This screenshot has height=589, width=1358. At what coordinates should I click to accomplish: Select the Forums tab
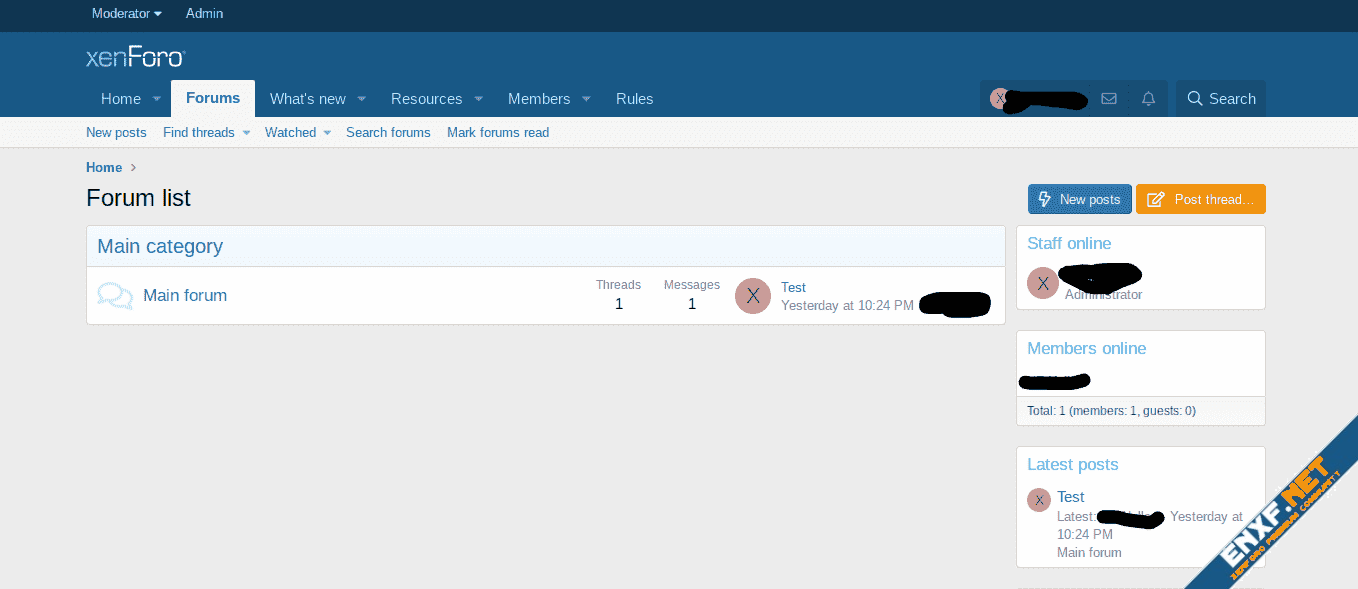coord(213,98)
